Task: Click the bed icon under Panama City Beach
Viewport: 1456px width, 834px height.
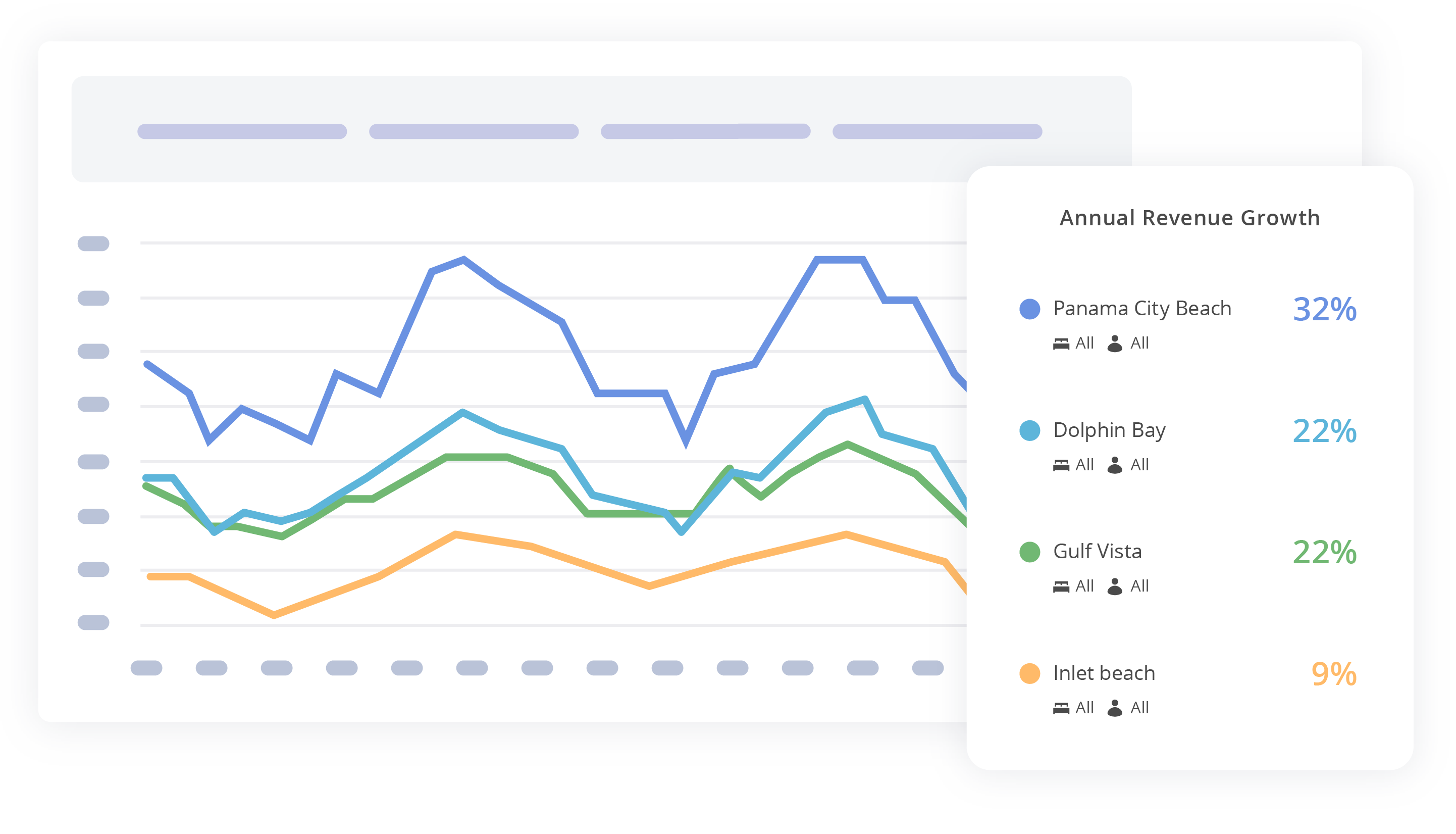Action: (1061, 344)
